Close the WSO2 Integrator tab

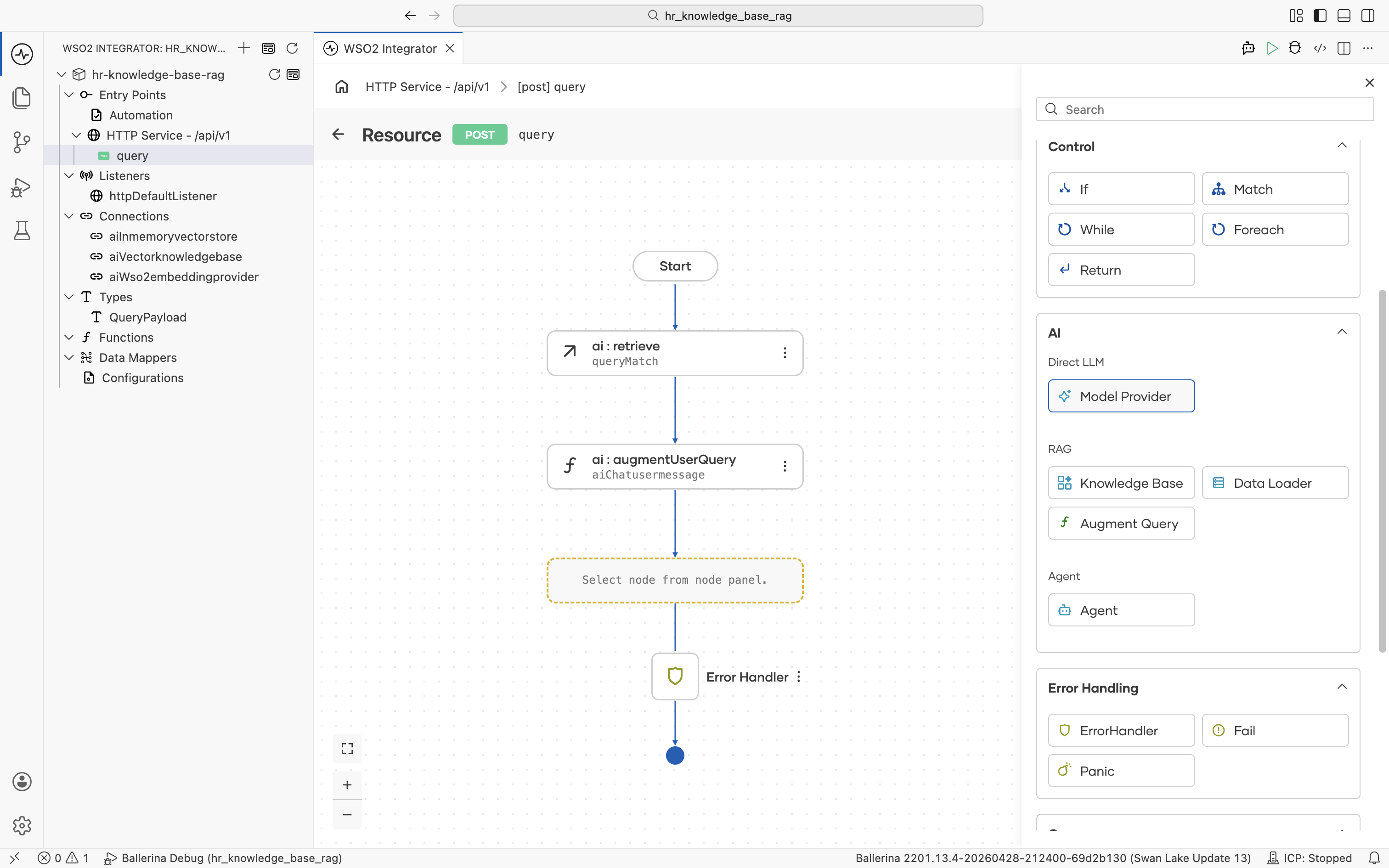point(450,48)
